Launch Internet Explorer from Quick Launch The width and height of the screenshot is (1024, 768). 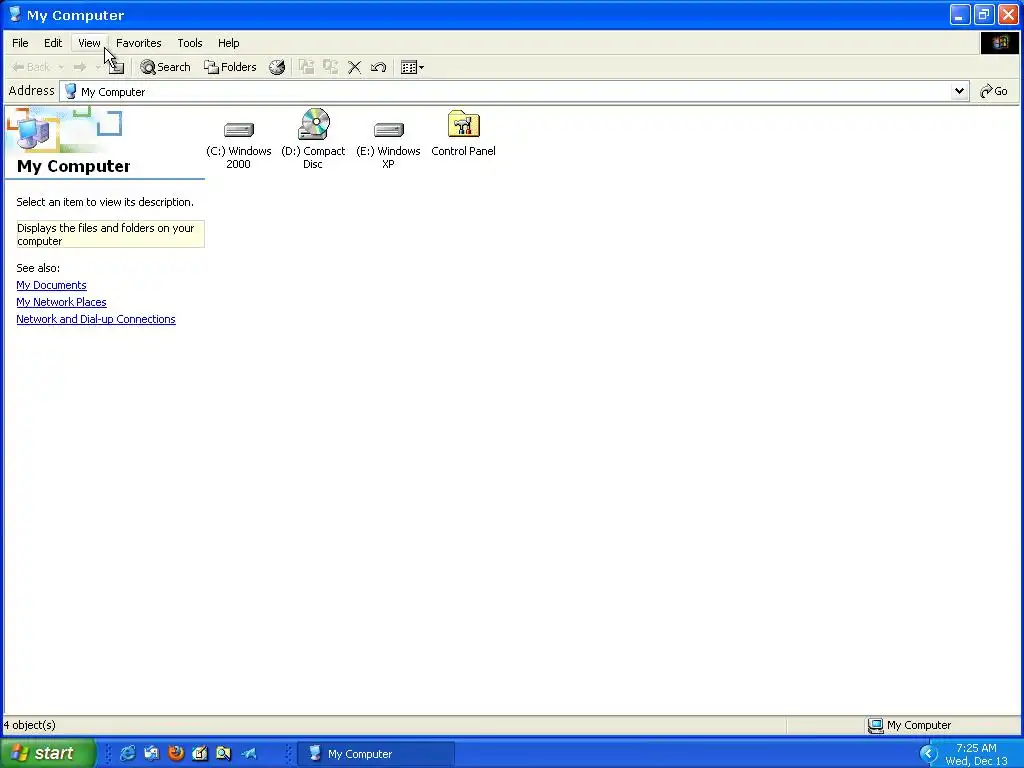tap(128, 754)
